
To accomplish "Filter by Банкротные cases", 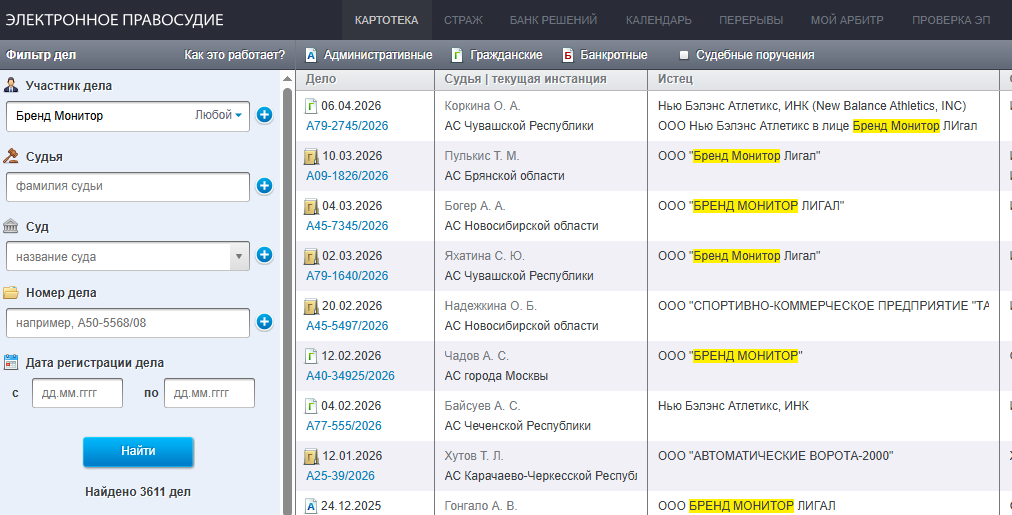I will (x=605, y=55).
